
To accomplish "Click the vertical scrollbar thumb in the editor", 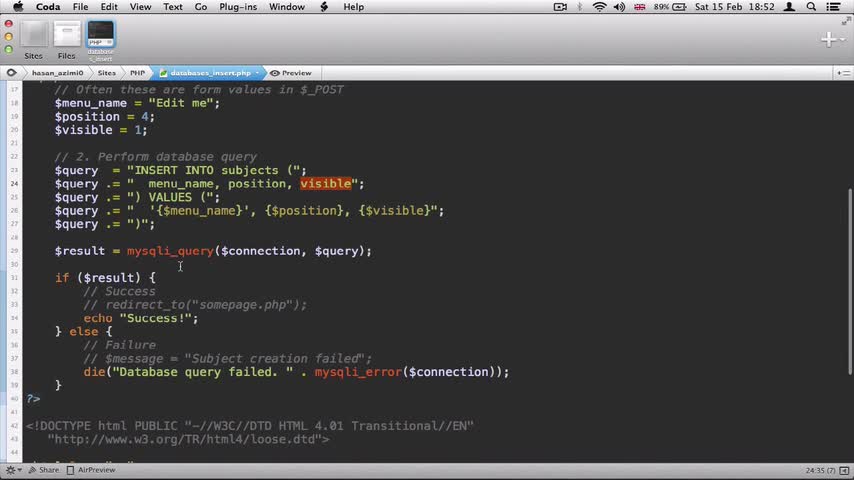I will coord(850,281).
